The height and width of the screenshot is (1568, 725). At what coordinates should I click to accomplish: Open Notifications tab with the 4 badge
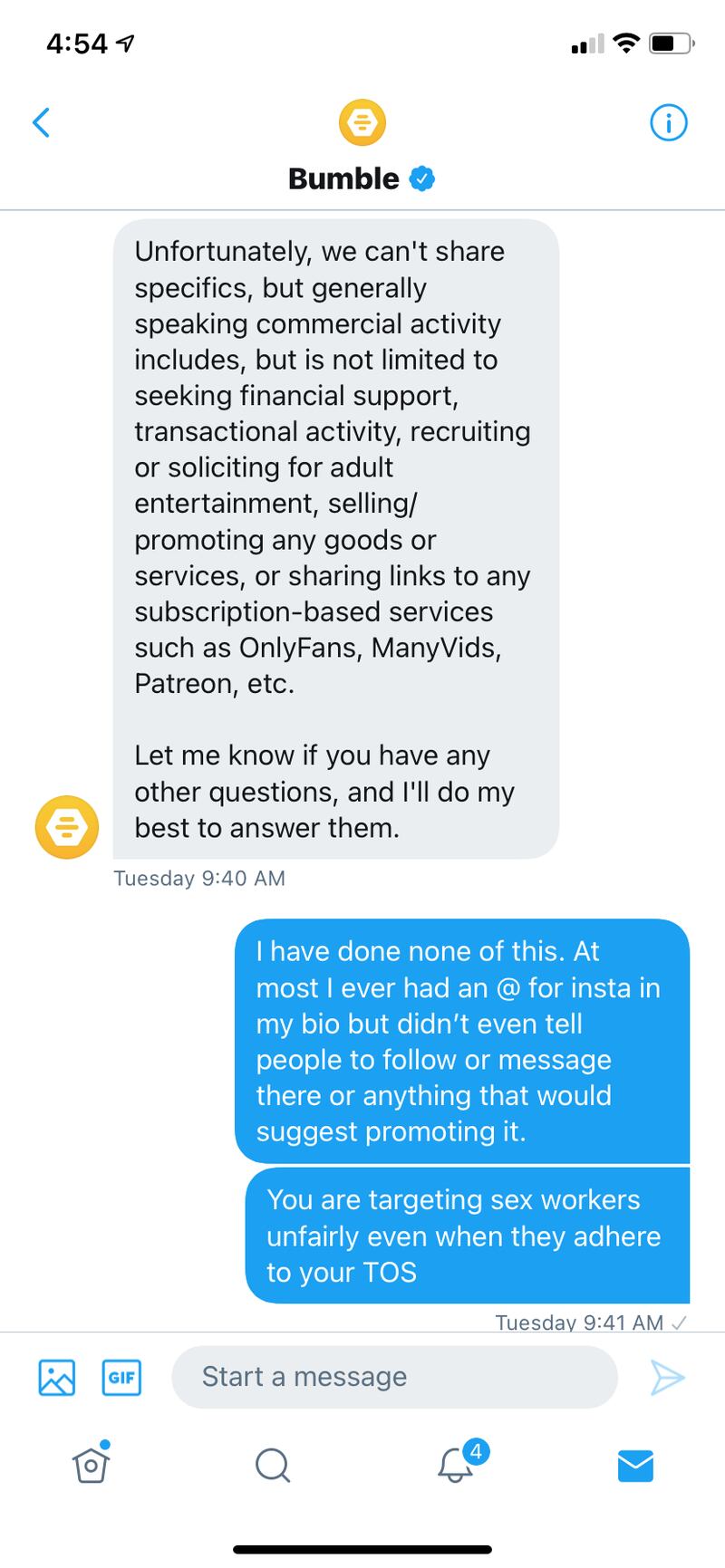(456, 1464)
